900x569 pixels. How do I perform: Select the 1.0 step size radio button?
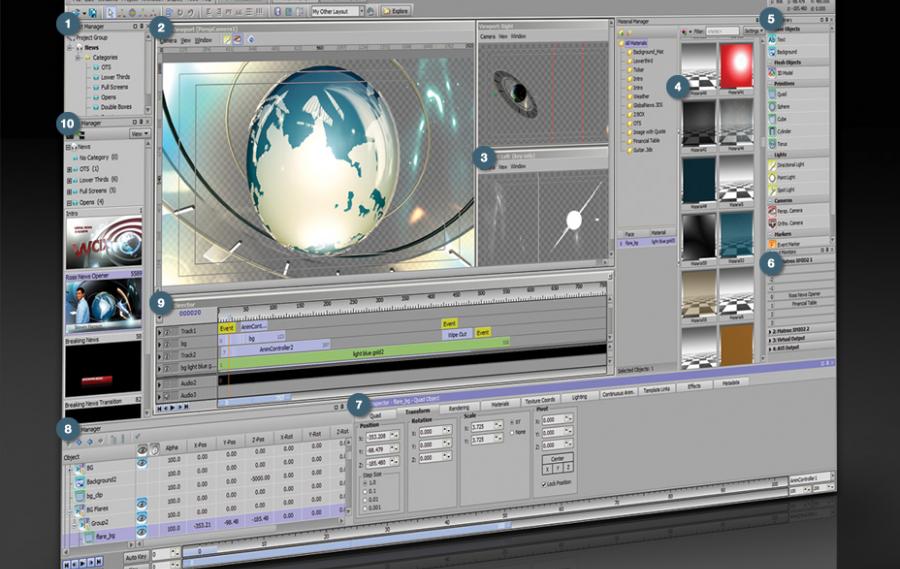[364, 483]
